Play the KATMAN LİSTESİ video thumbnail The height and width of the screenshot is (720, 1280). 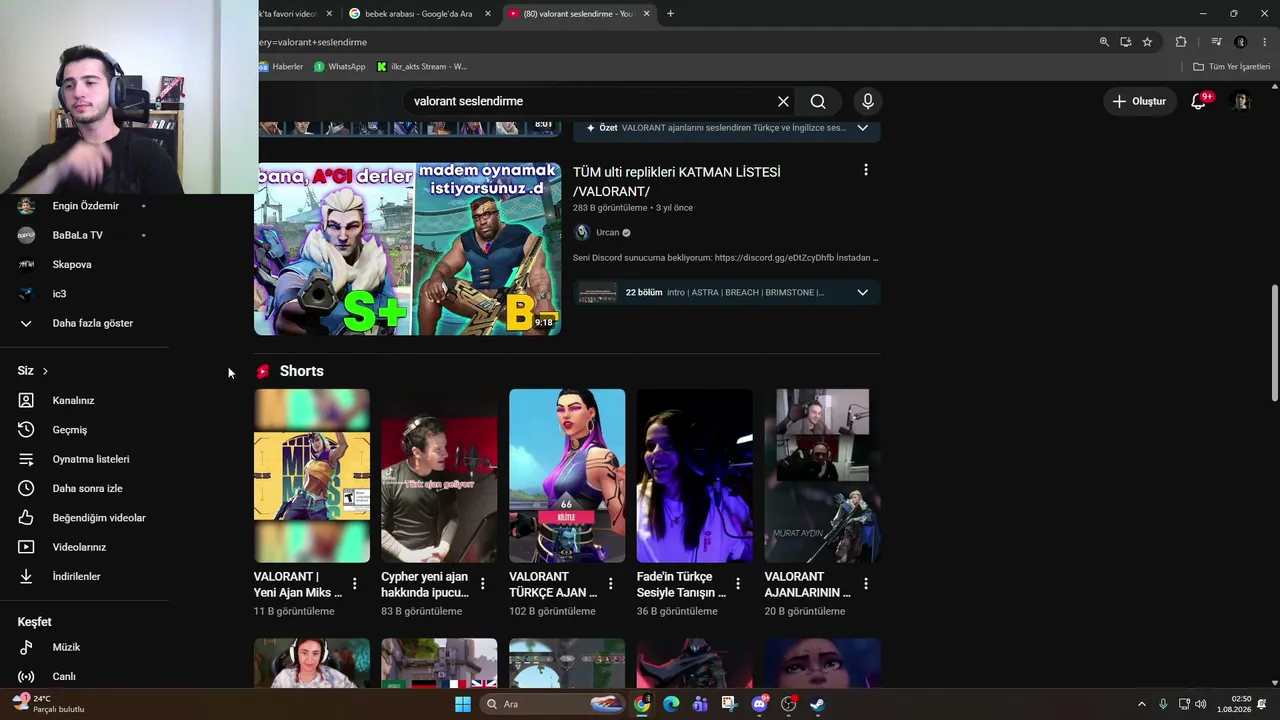point(408,249)
